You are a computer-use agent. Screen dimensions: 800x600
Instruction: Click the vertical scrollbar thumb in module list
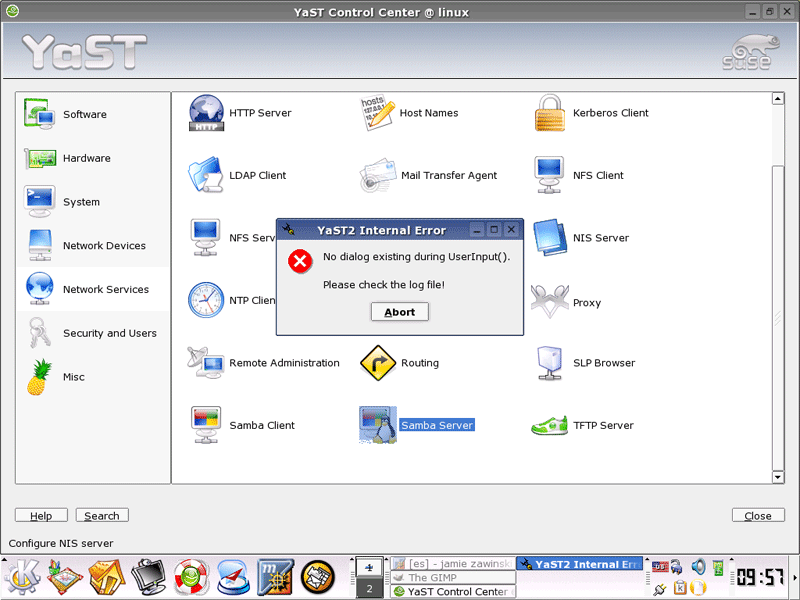coord(778,318)
